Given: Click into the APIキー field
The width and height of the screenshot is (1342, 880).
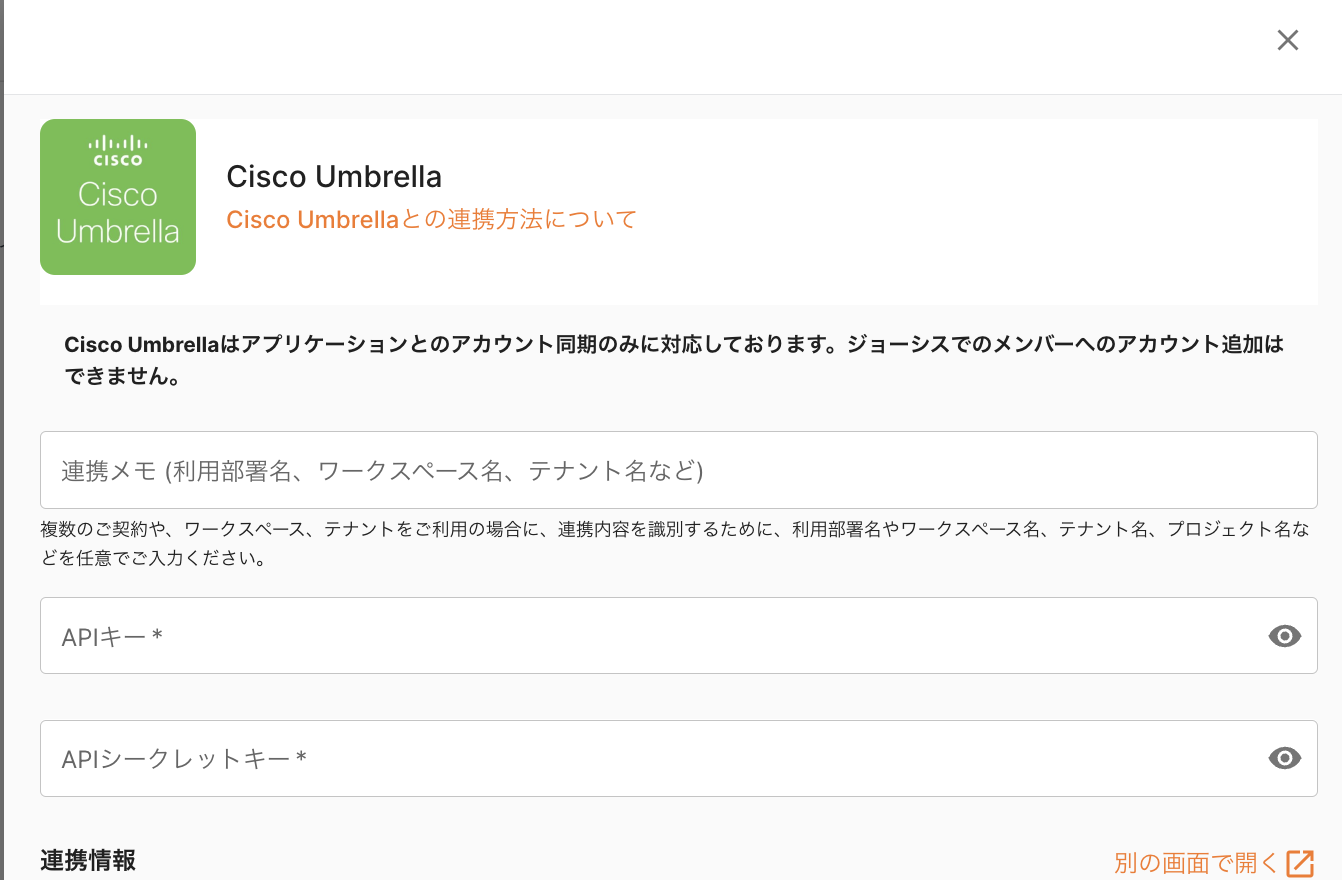Looking at the screenshot, I should [x=650, y=636].
